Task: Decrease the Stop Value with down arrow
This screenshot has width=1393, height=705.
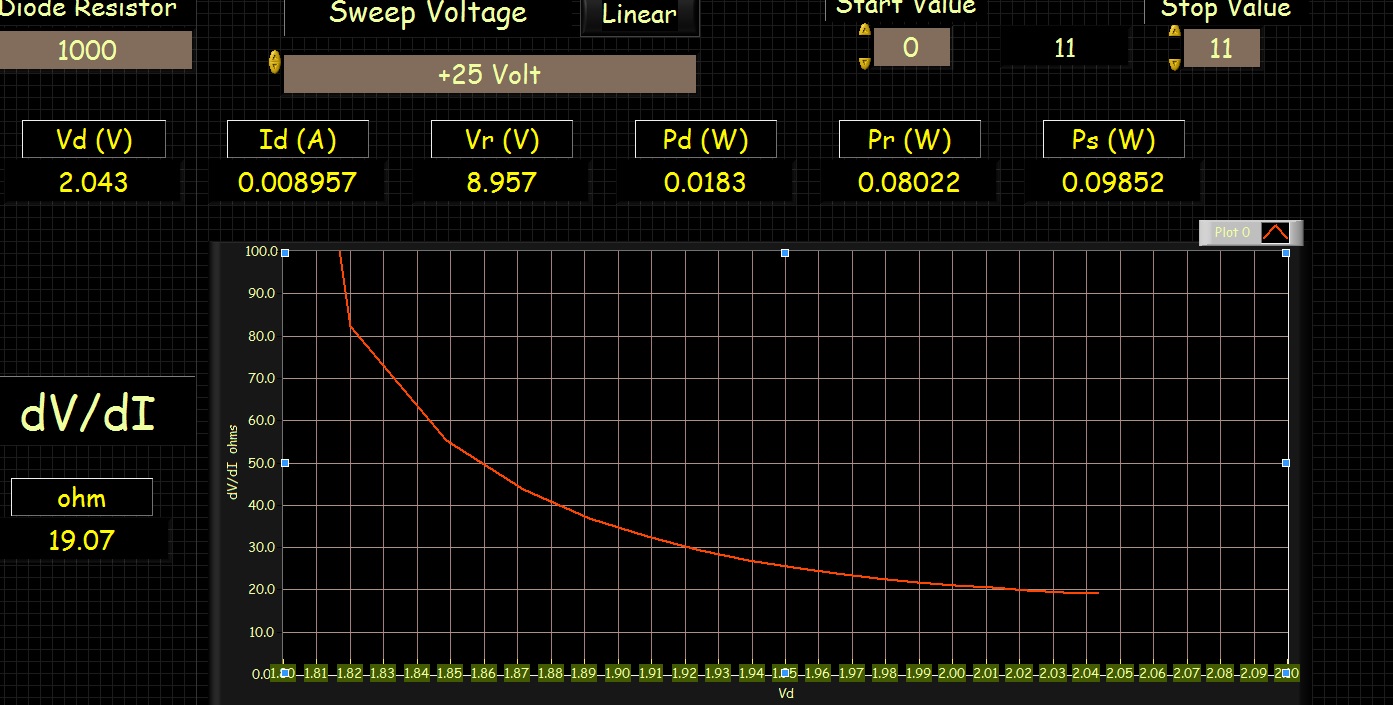Action: click(1175, 64)
